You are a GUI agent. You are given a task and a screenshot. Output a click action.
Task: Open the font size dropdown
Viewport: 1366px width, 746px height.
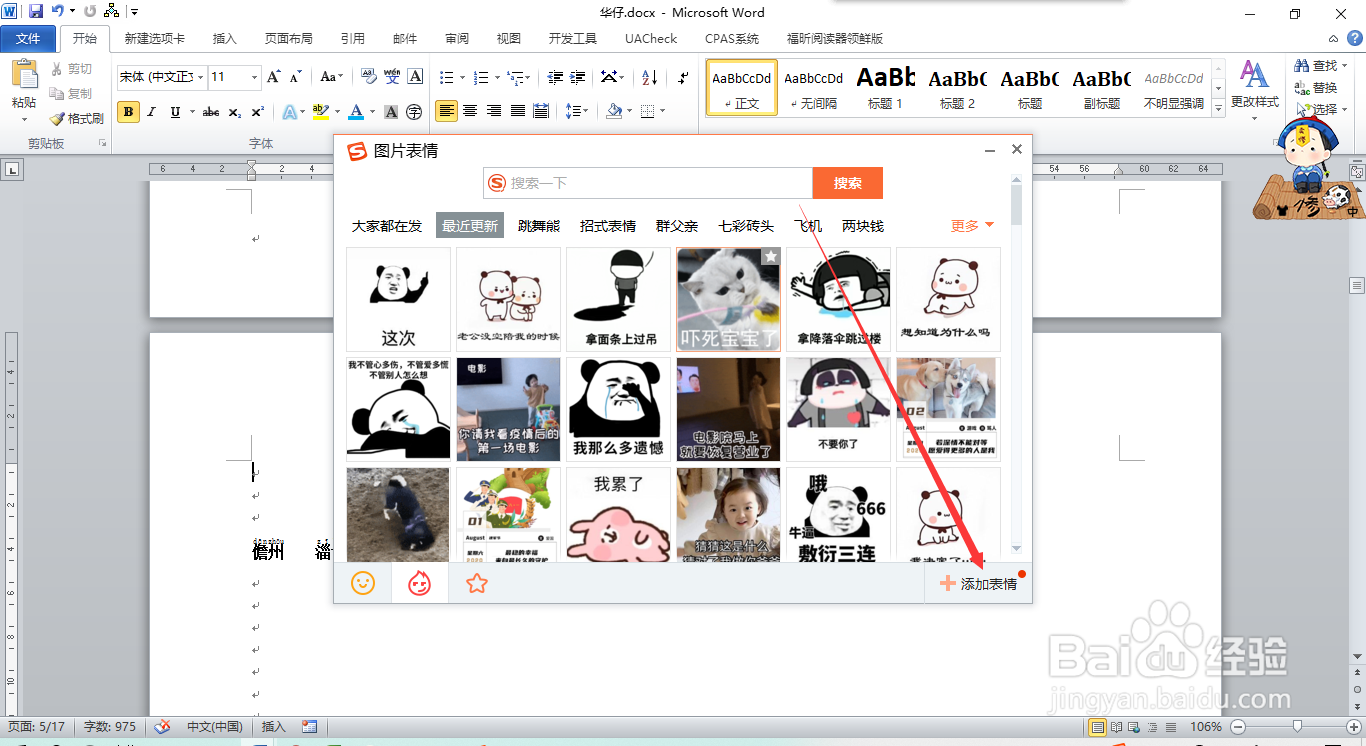pos(255,77)
